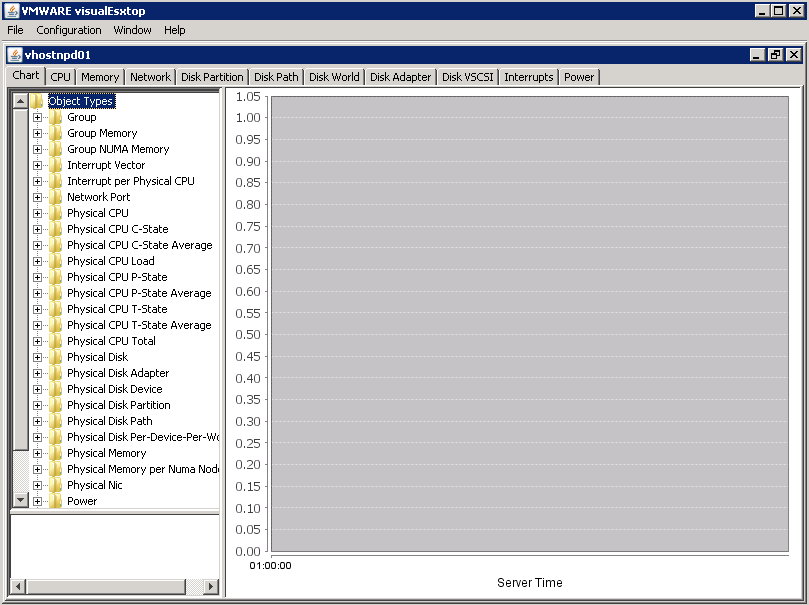This screenshot has width=809, height=605.
Task: Open the File menu
Action: (15, 30)
